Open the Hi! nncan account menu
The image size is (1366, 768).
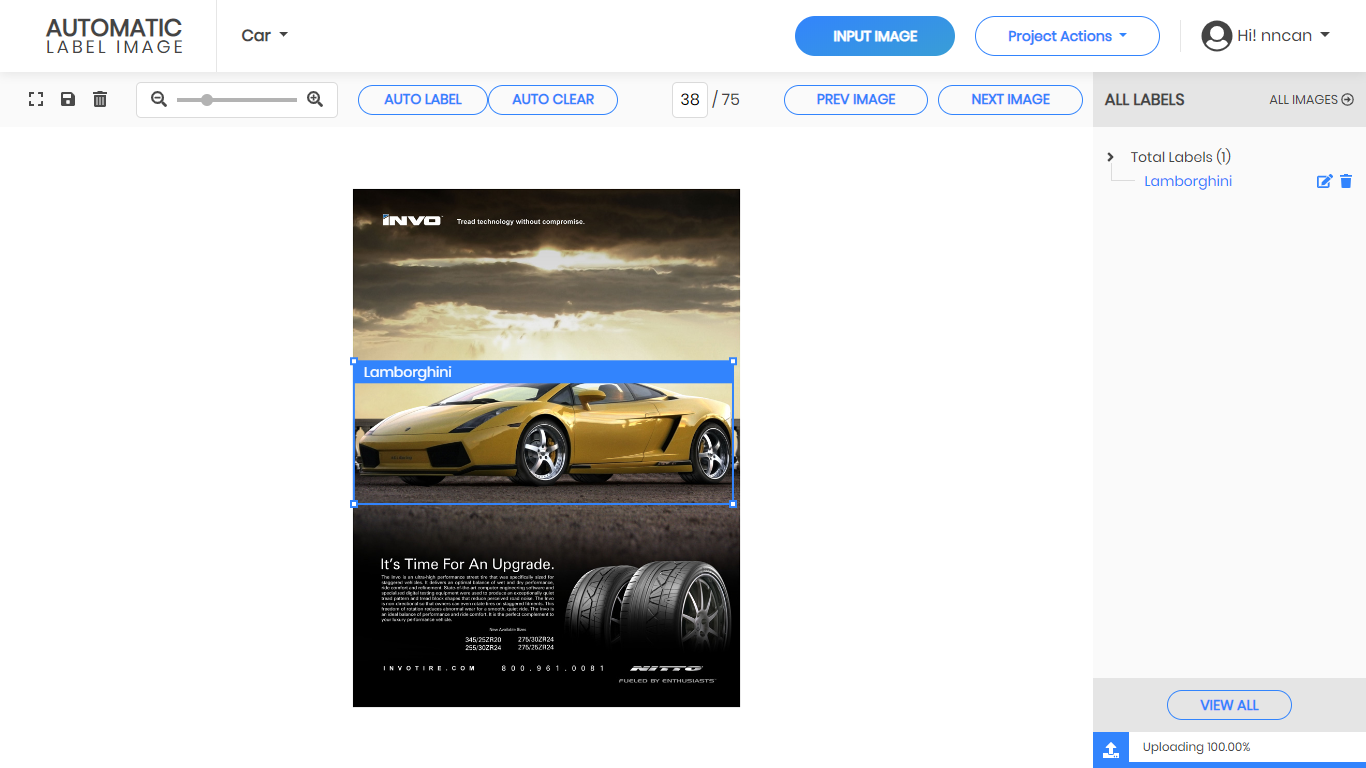(1283, 36)
